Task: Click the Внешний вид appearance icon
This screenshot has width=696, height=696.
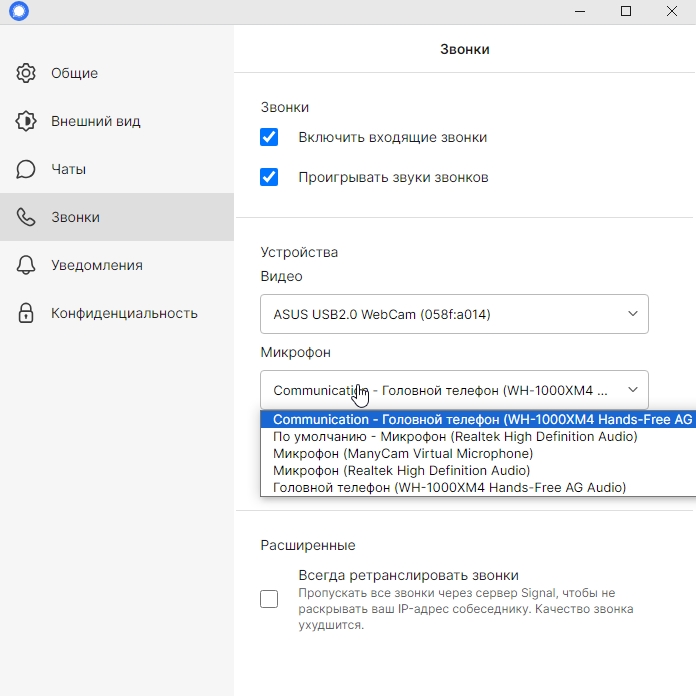Action: click(x=26, y=121)
